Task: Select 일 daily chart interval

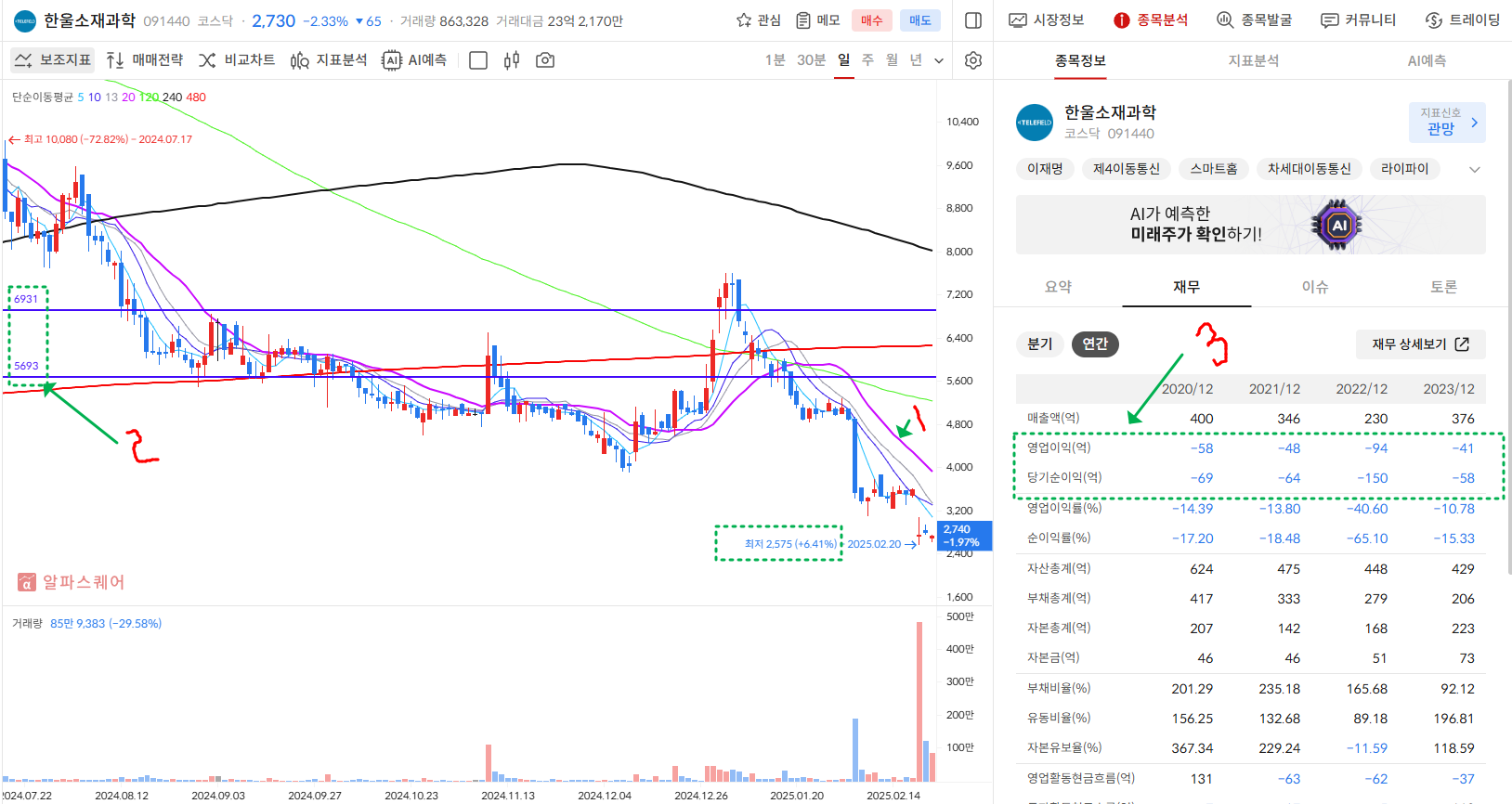Action: click(843, 60)
